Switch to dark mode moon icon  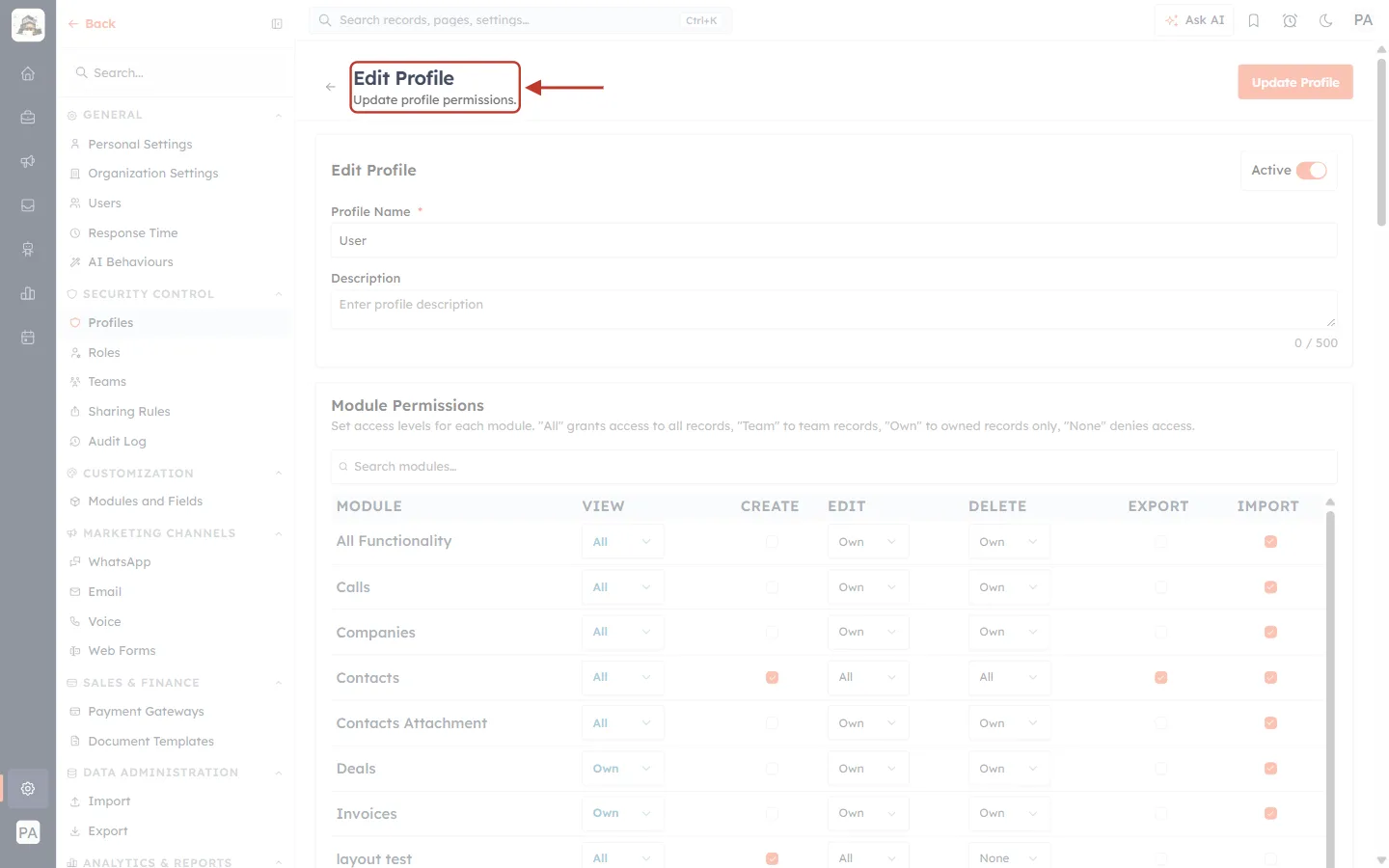click(1326, 20)
